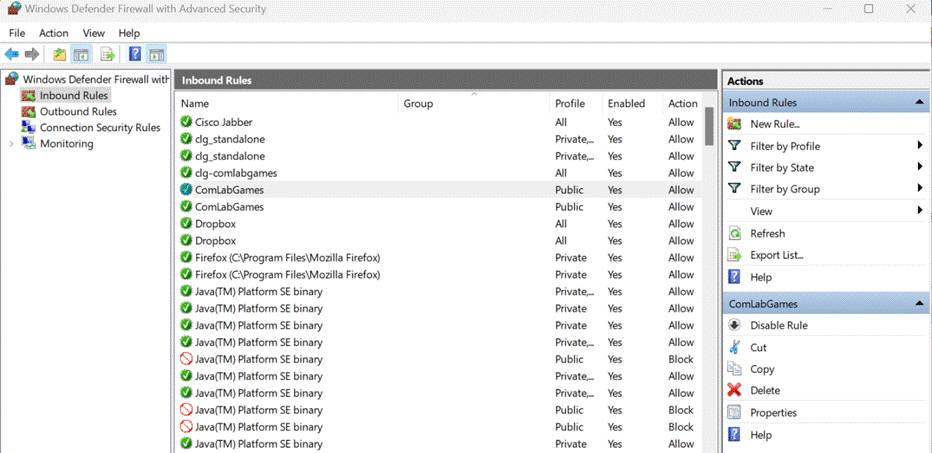Image resolution: width=932 pixels, height=453 pixels.
Task: Click the Filter by Group funnel icon
Action: (735, 189)
